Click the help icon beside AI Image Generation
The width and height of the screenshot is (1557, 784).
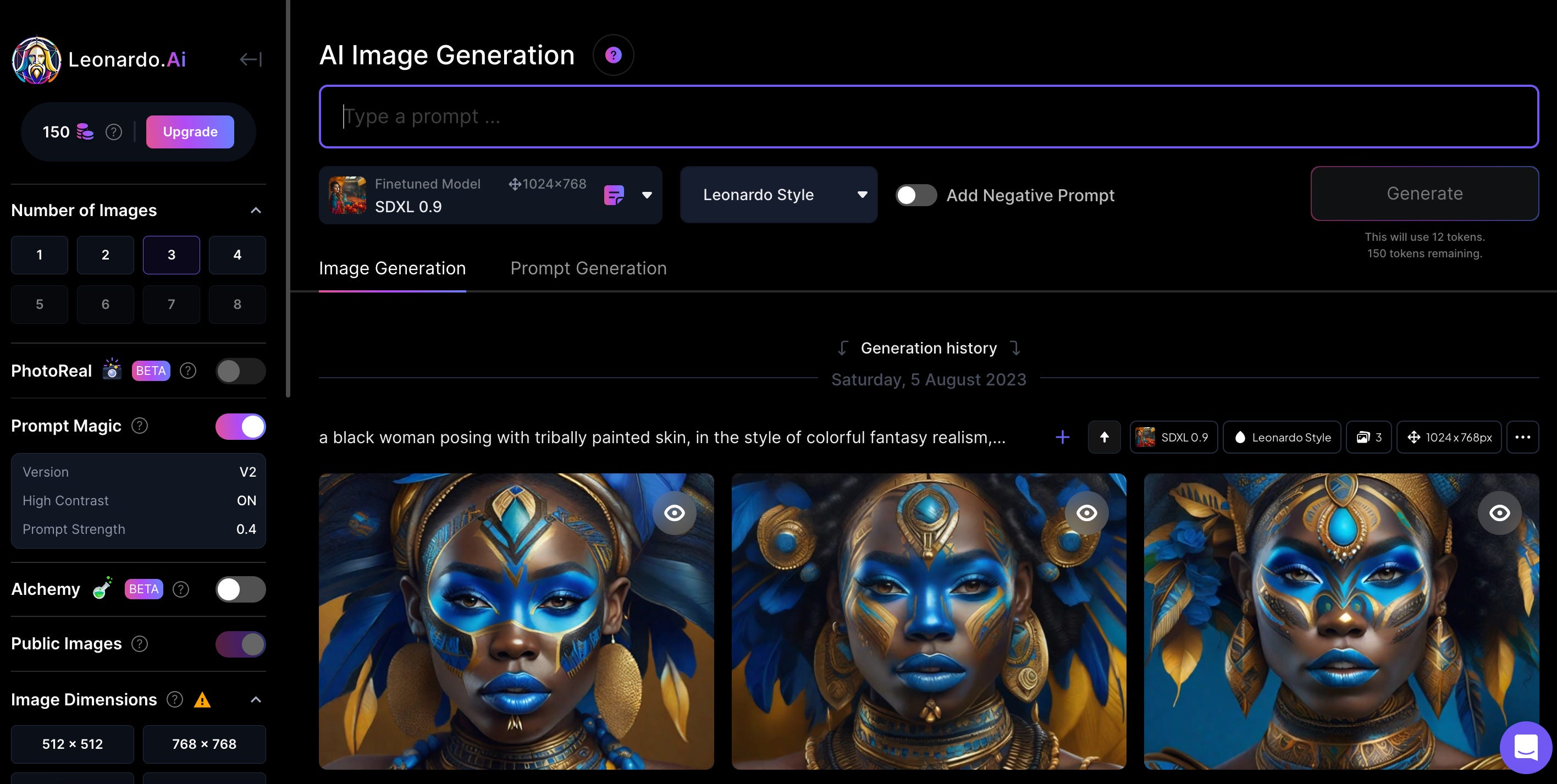pyautogui.click(x=613, y=56)
